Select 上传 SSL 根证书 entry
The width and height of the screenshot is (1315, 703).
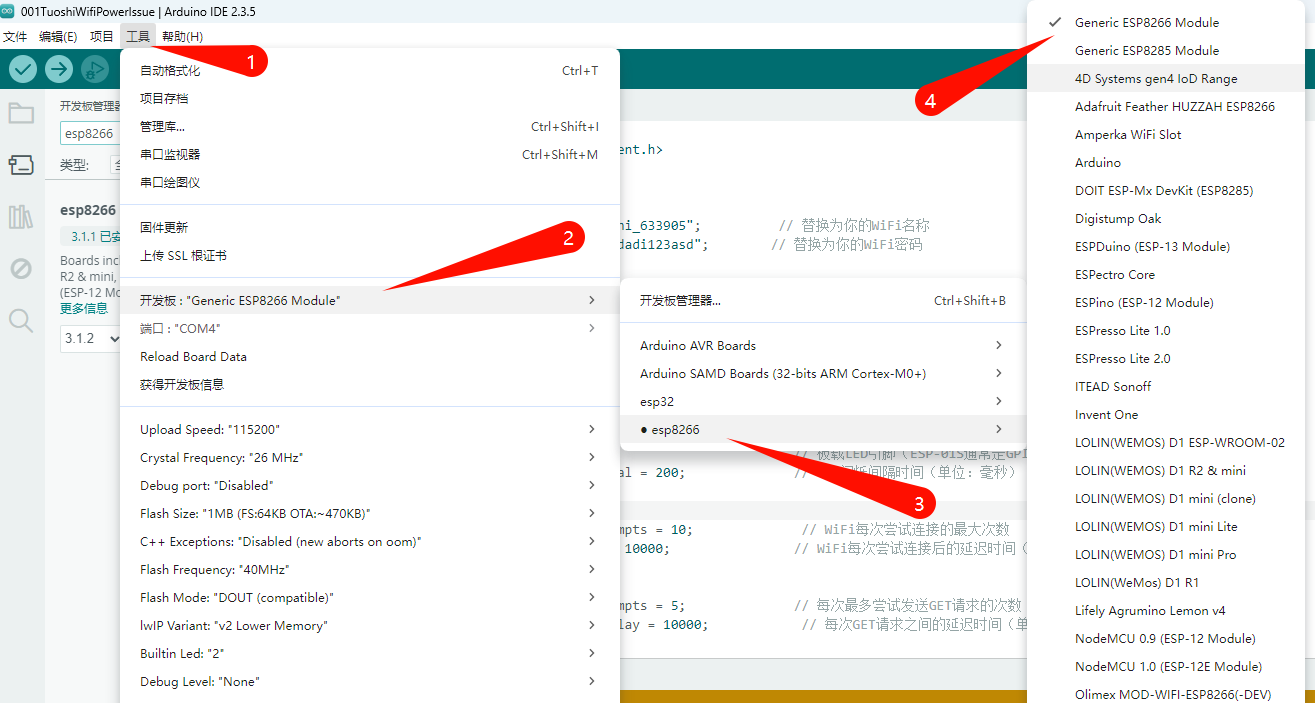tap(370, 256)
